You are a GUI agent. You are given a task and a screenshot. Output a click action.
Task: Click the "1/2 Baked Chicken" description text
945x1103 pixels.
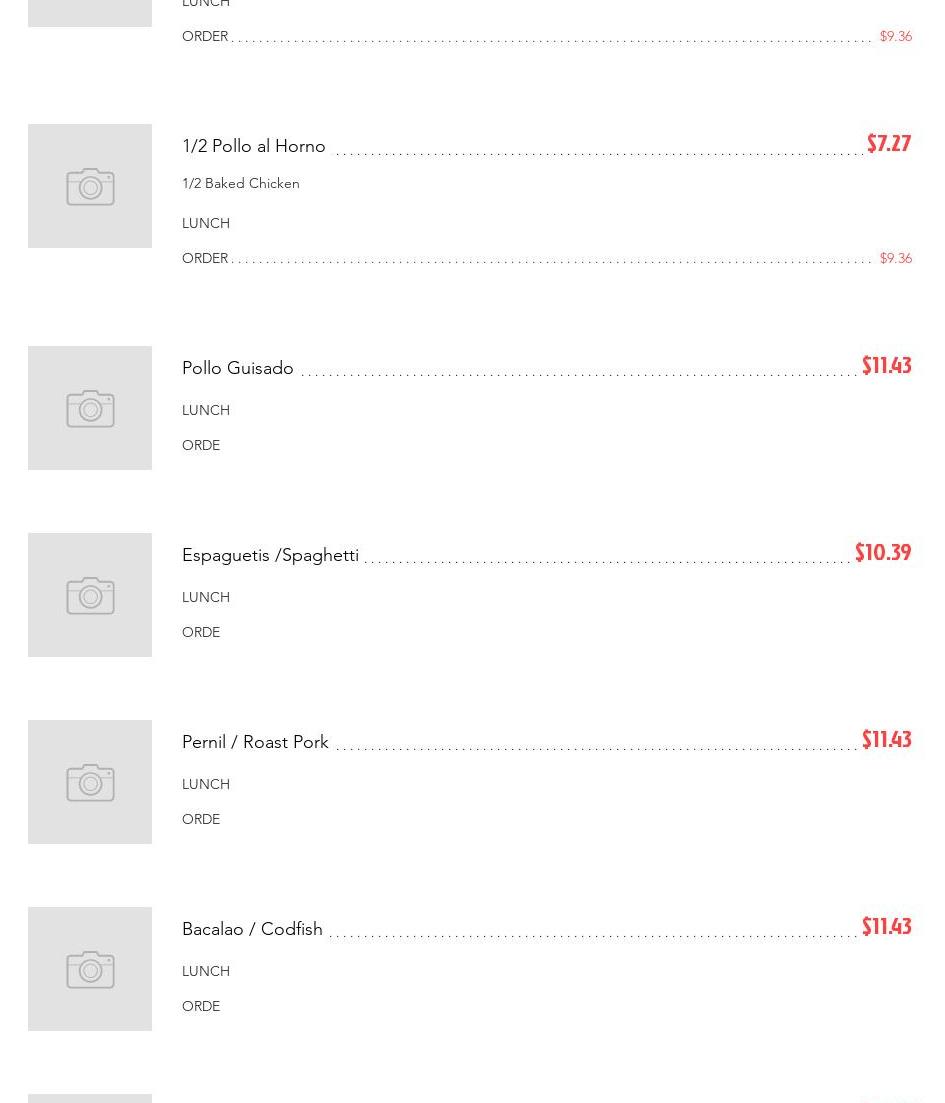click(241, 184)
